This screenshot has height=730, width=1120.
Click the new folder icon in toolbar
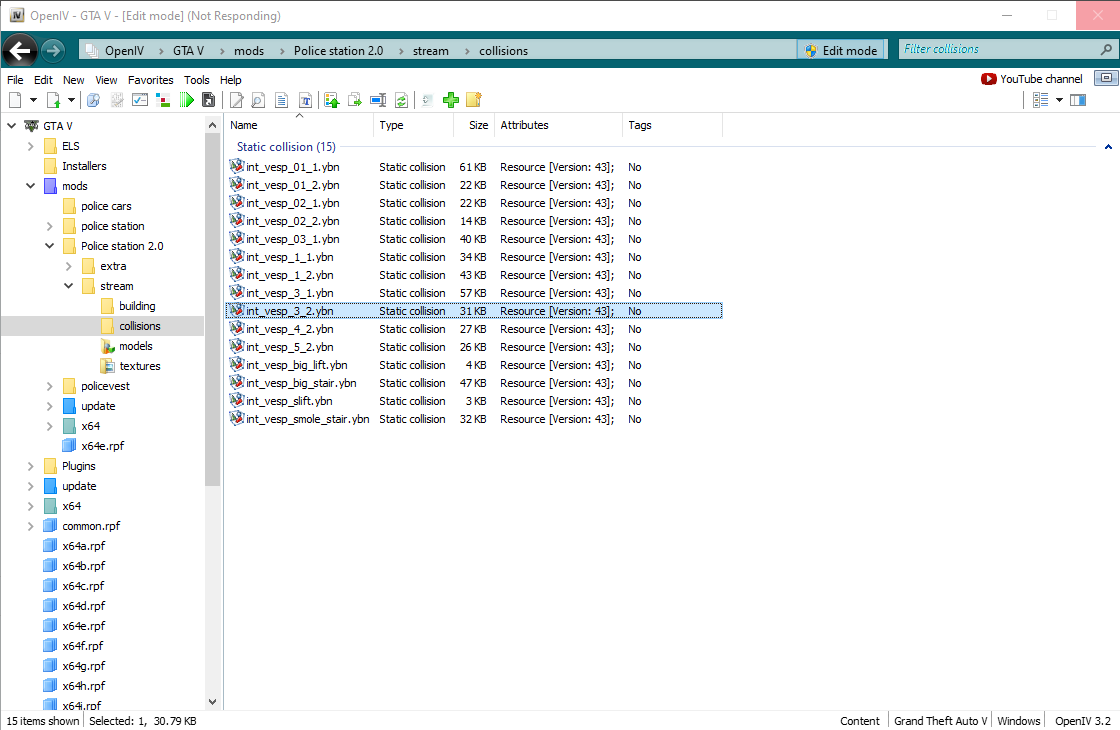point(473,100)
